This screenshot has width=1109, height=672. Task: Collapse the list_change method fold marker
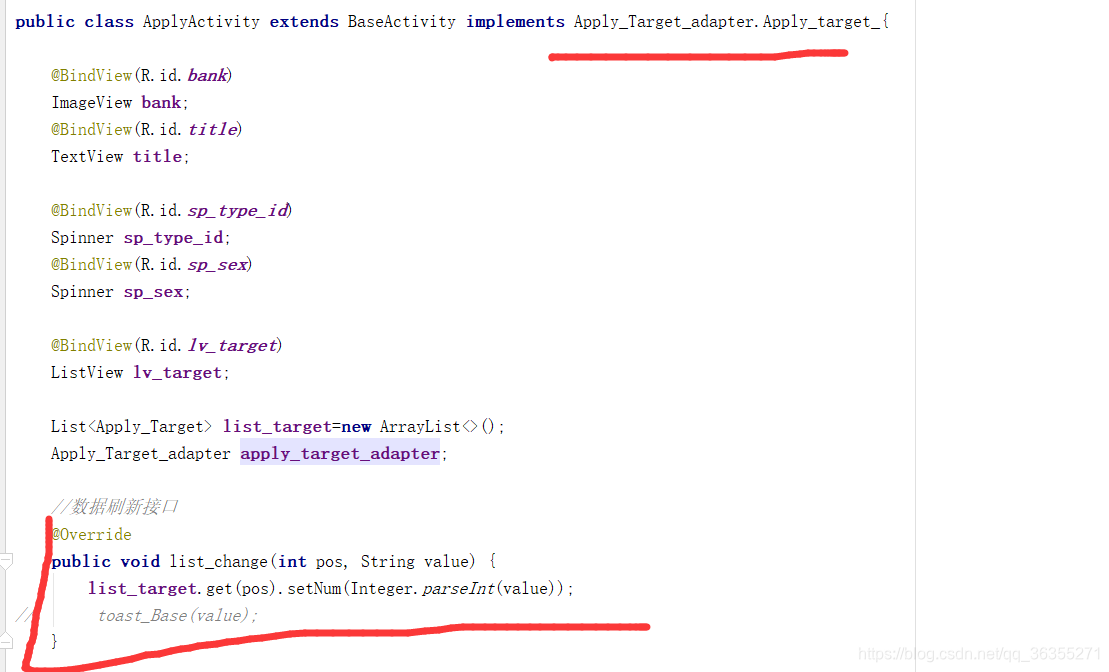click(6, 562)
